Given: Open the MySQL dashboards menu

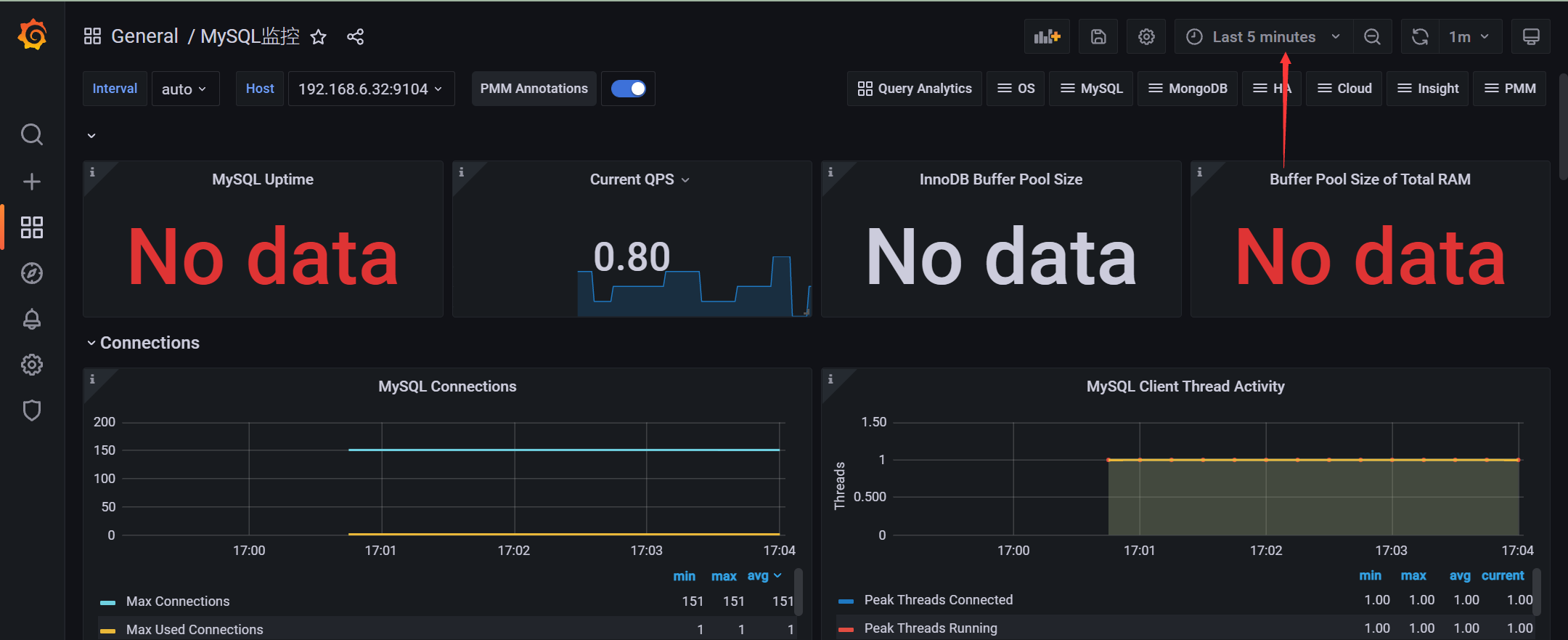Looking at the screenshot, I should (x=1091, y=89).
